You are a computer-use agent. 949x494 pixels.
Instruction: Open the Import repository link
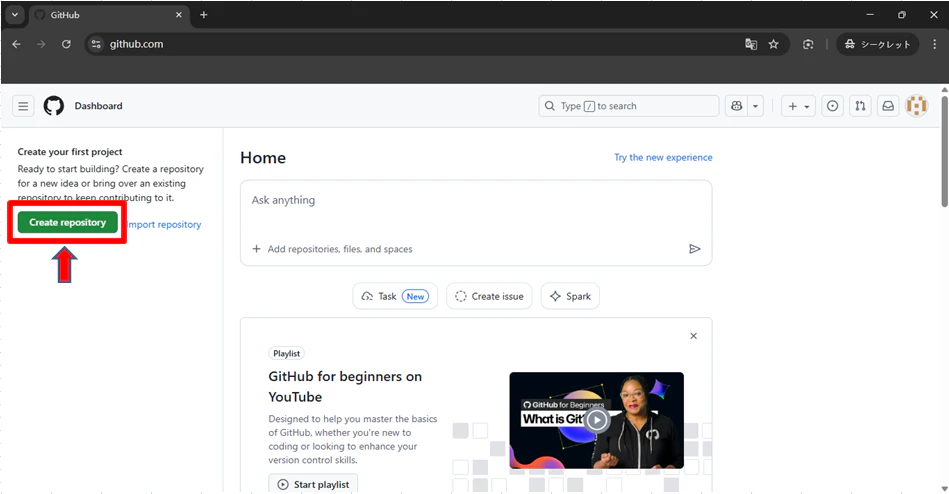[164, 225]
